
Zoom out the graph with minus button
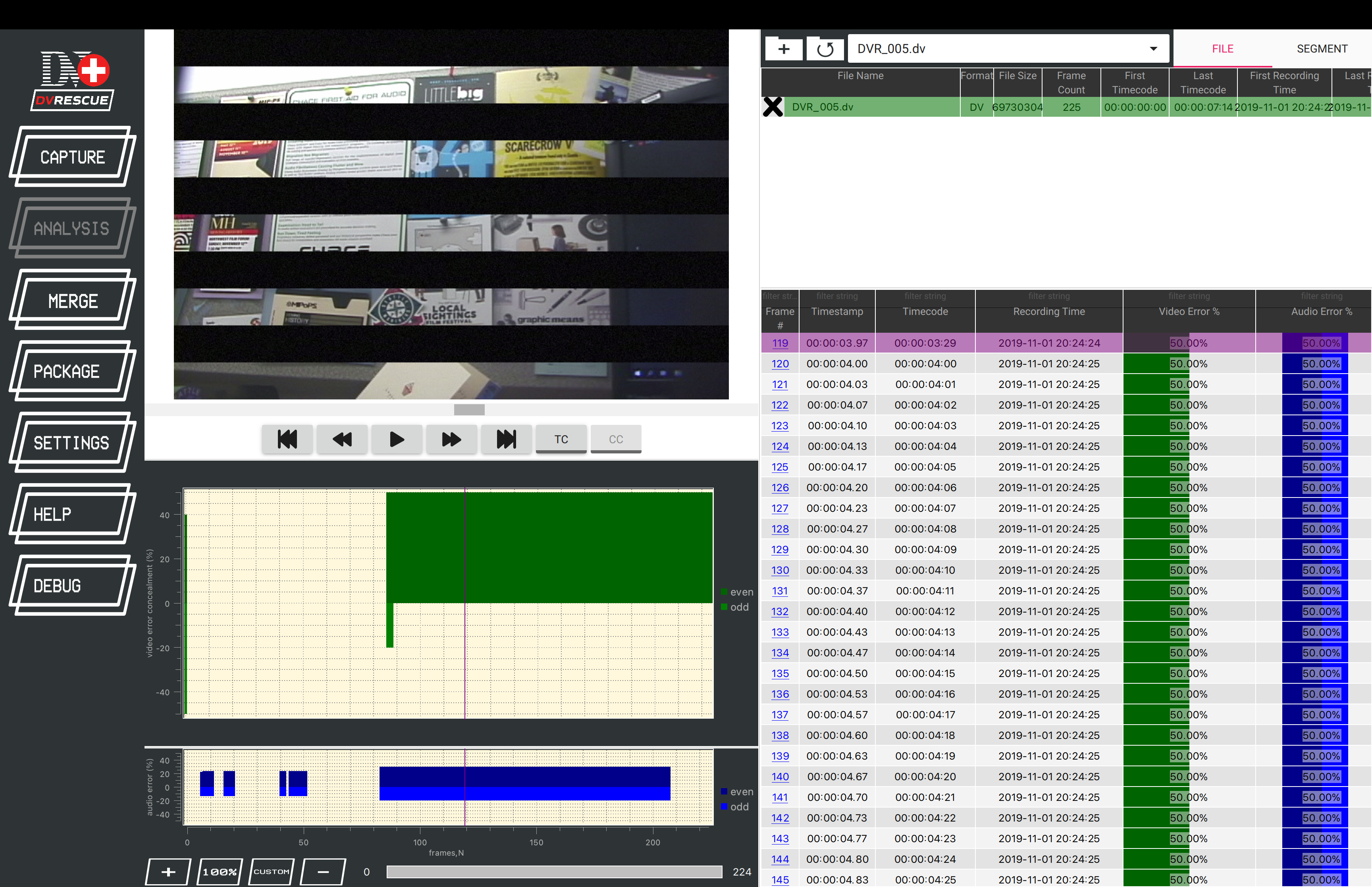pyautogui.click(x=323, y=872)
